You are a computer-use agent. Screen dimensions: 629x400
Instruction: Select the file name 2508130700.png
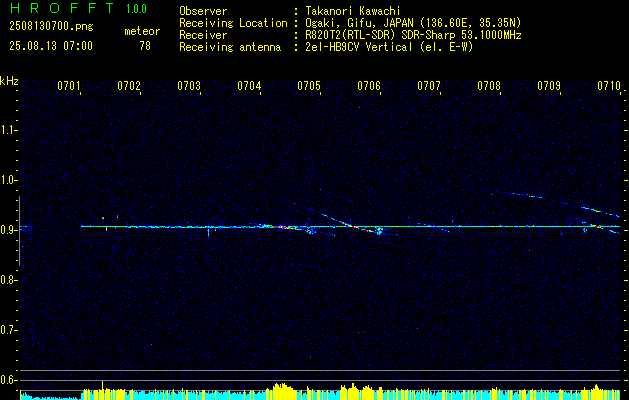click(51, 26)
